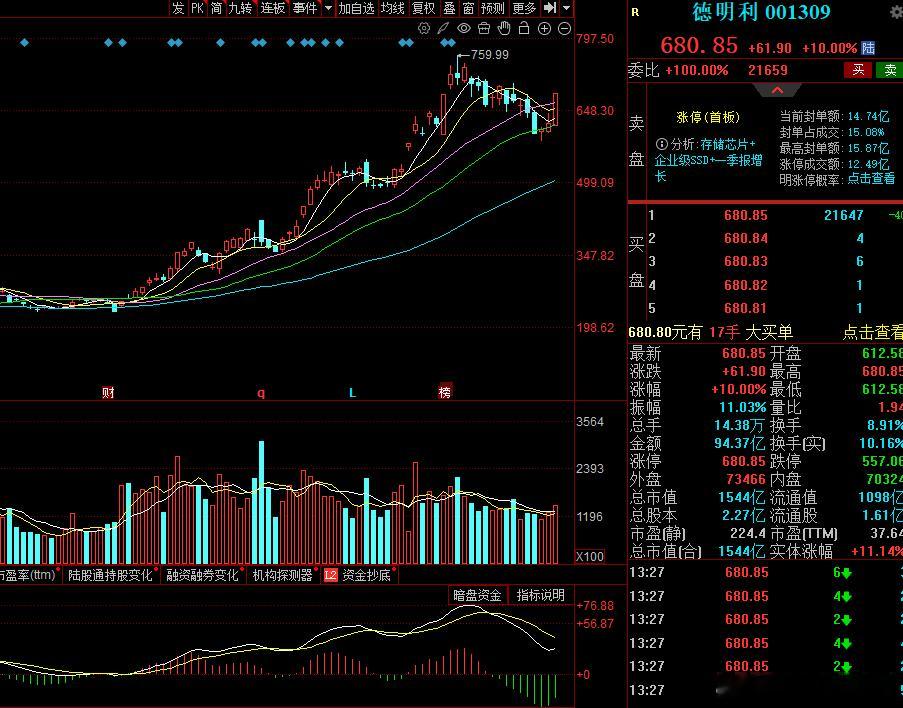Click 振幅 value 11.03%
Viewport: 903px width, 708px height.
click(742, 407)
